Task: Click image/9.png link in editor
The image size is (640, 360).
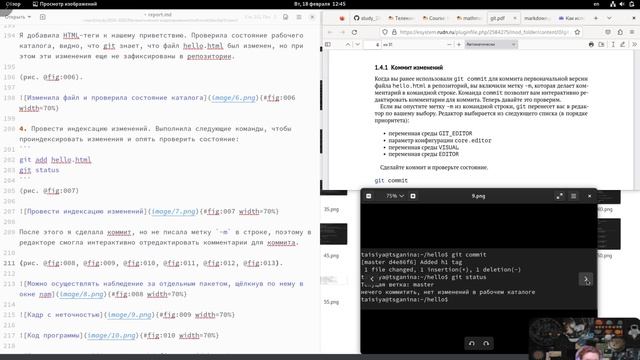Action: click(x=130, y=315)
